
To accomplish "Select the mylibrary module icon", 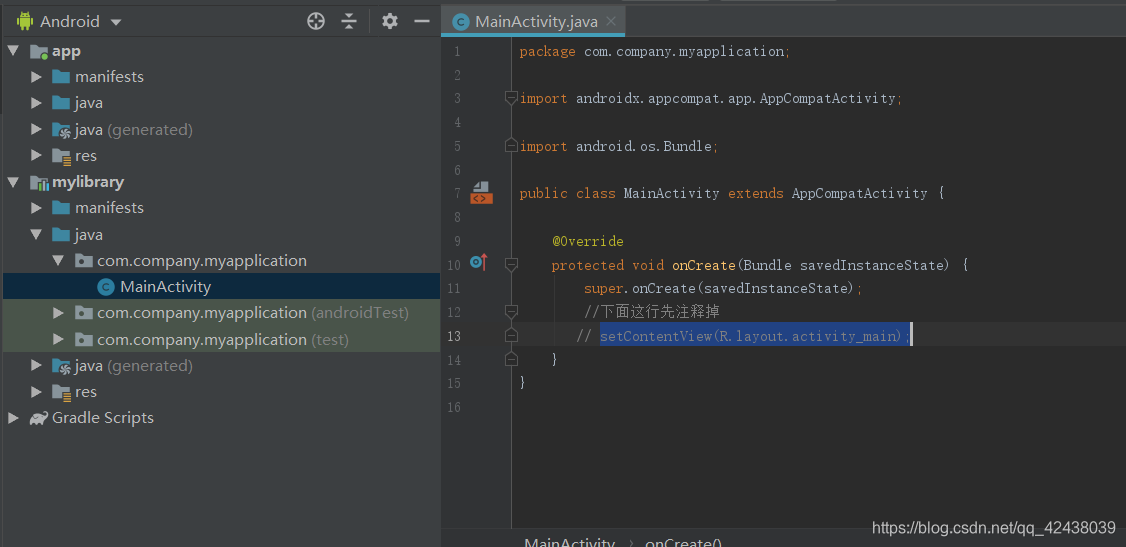I will [x=39, y=183].
